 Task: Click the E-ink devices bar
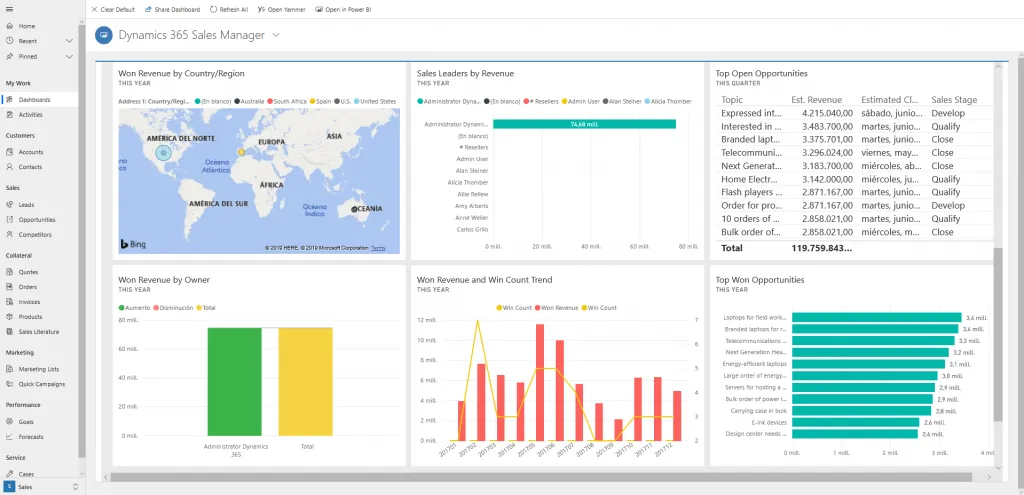854,423
